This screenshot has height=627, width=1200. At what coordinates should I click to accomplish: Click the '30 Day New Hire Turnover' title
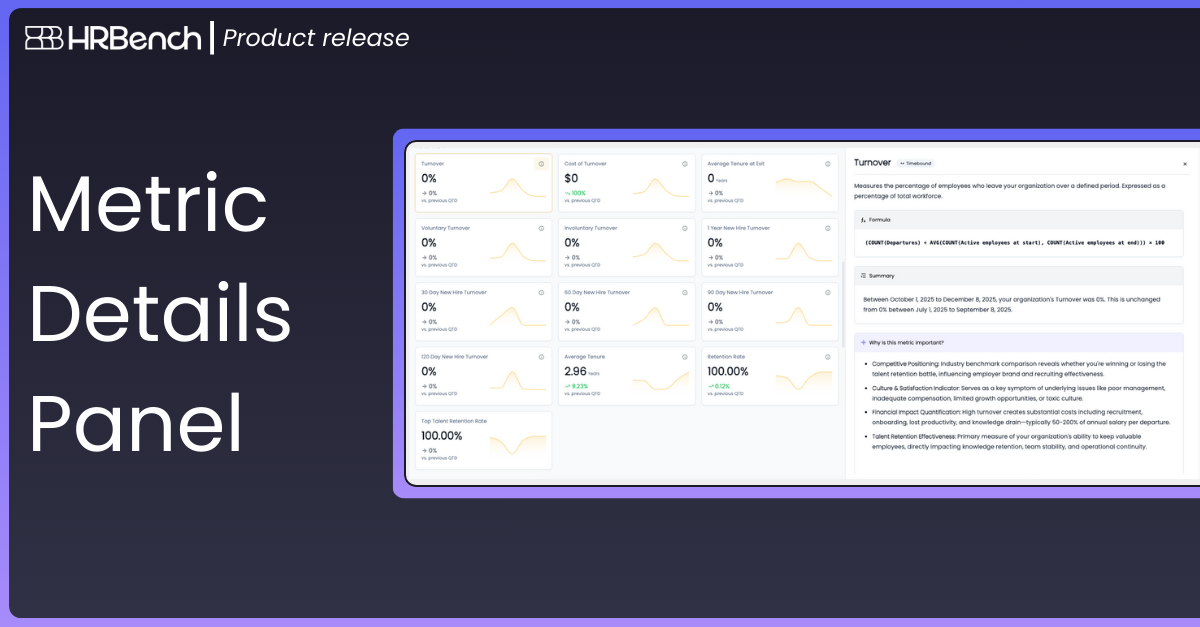[454, 292]
